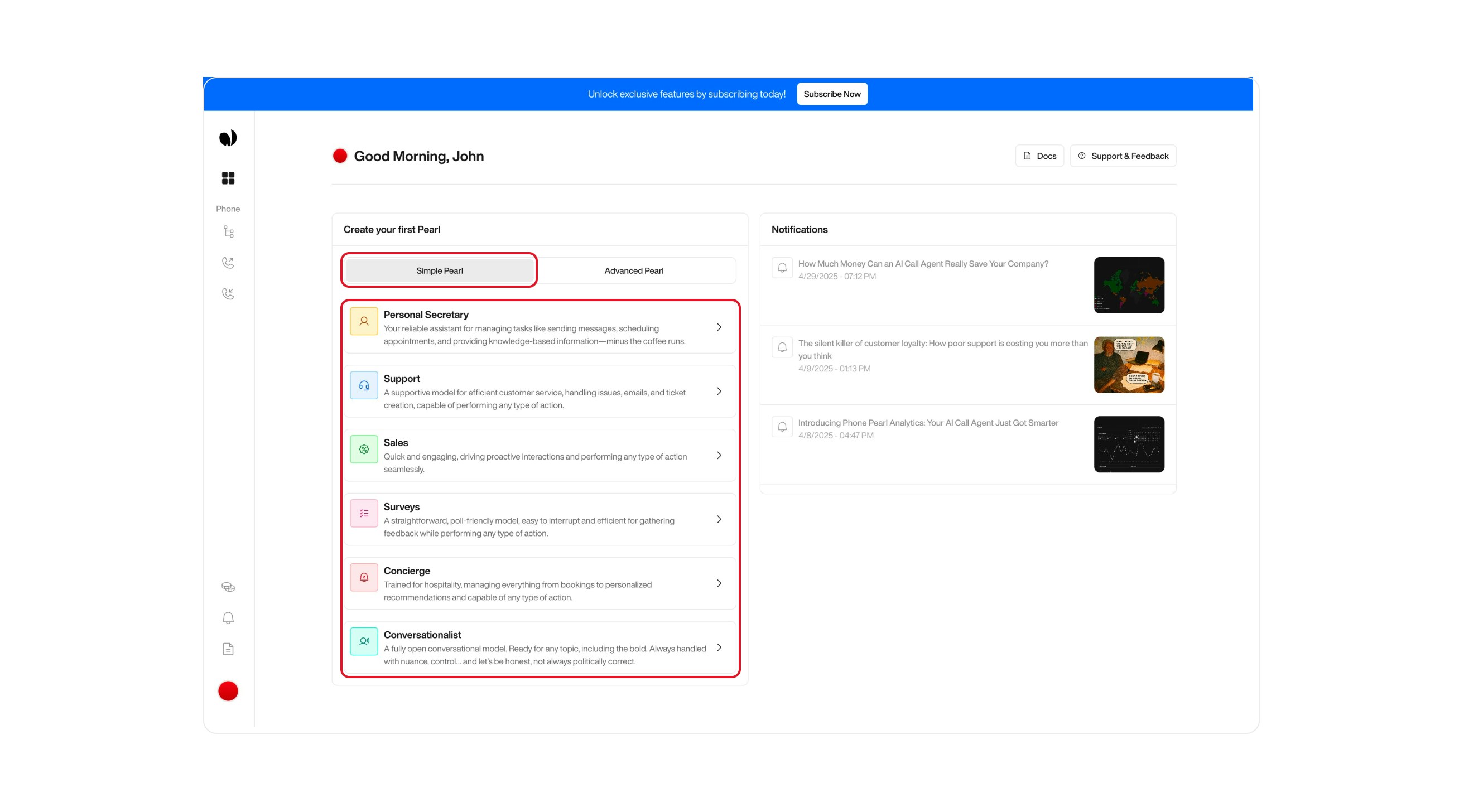The image size is (1464, 812).
Task: Open the dashboard apps grid icon in sidebar
Action: 228,178
